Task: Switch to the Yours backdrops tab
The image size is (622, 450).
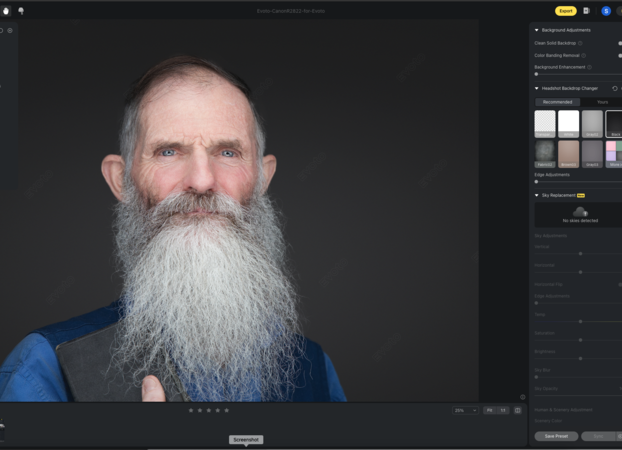Action: [x=602, y=102]
